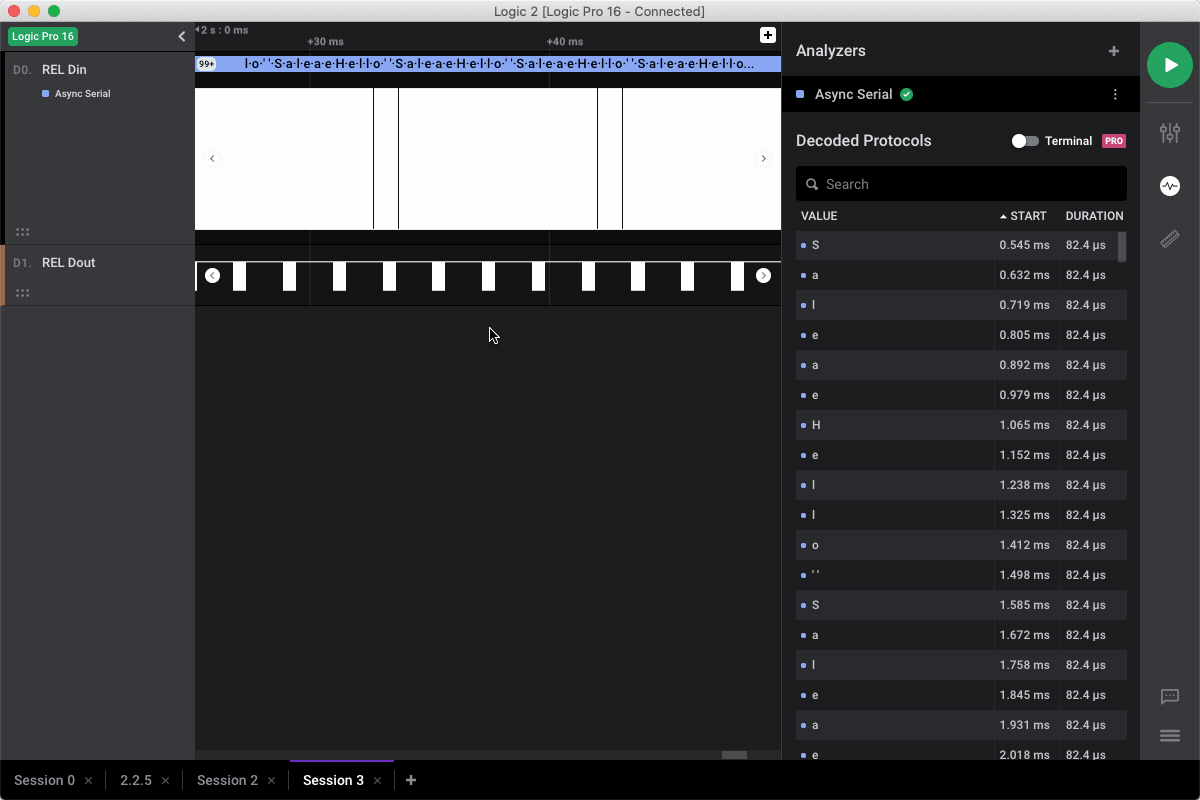The height and width of the screenshot is (800, 1200).
Task: Open the device settings sliders icon
Action: pos(1169,133)
